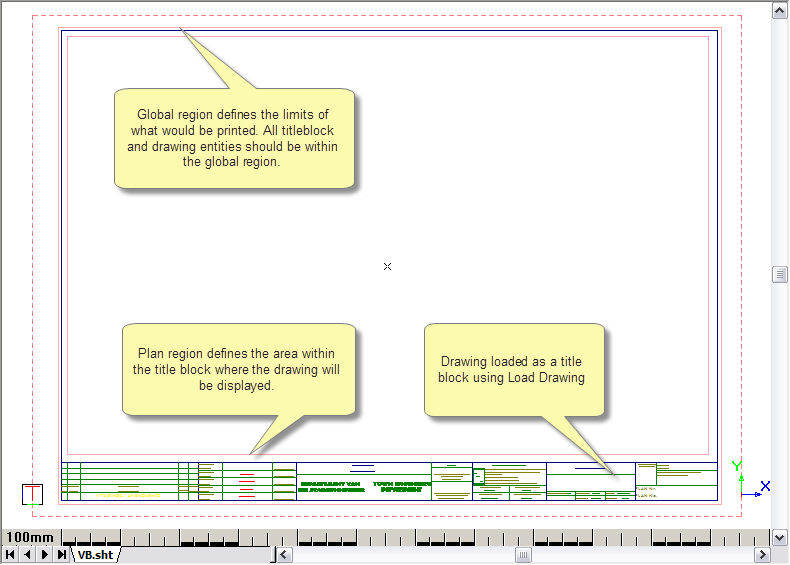Click the vertical scrollbar up arrow

pos(779,9)
